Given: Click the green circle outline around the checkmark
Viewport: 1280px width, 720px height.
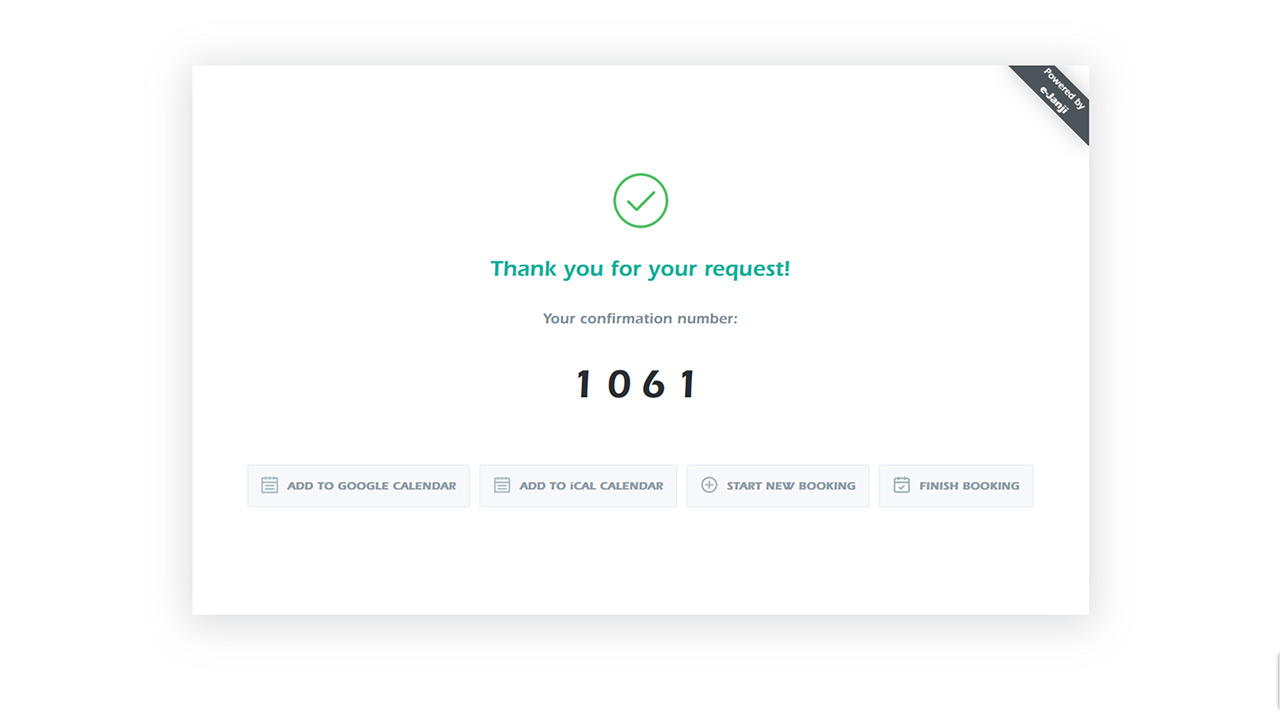Looking at the screenshot, I should pos(615,201).
